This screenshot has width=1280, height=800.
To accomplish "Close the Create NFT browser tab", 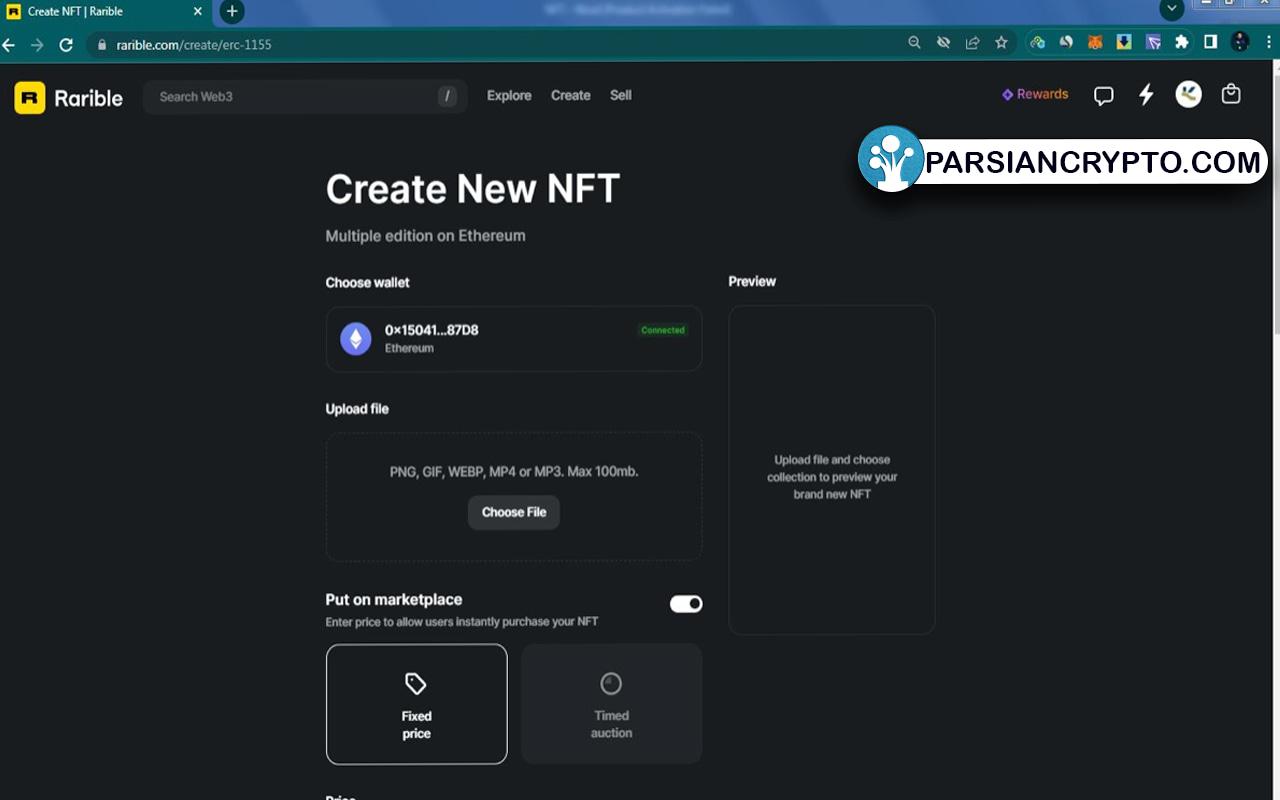I will (x=197, y=12).
